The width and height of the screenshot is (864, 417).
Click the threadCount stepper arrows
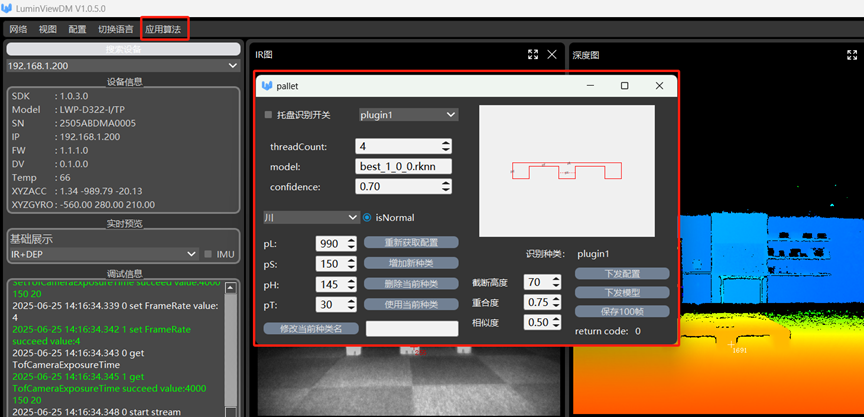(446, 146)
